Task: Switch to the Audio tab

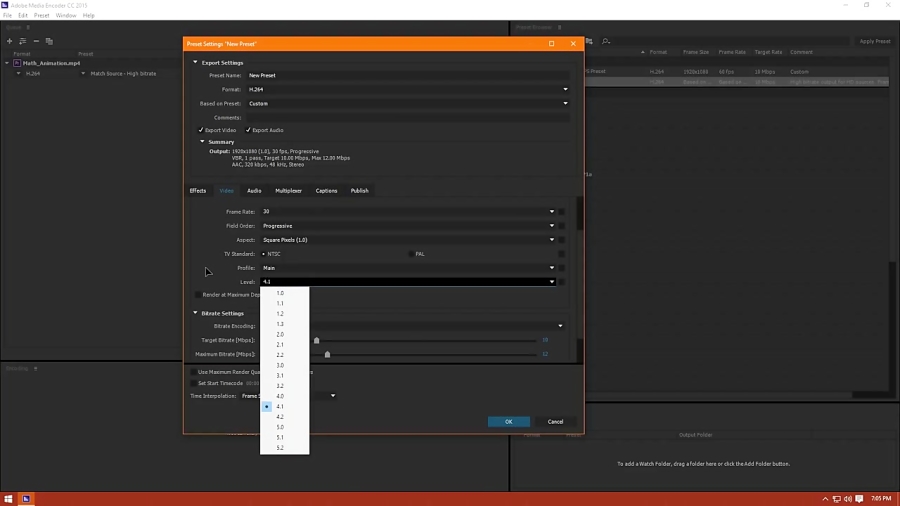Action: pyautogui.click(x=254, y=190)
